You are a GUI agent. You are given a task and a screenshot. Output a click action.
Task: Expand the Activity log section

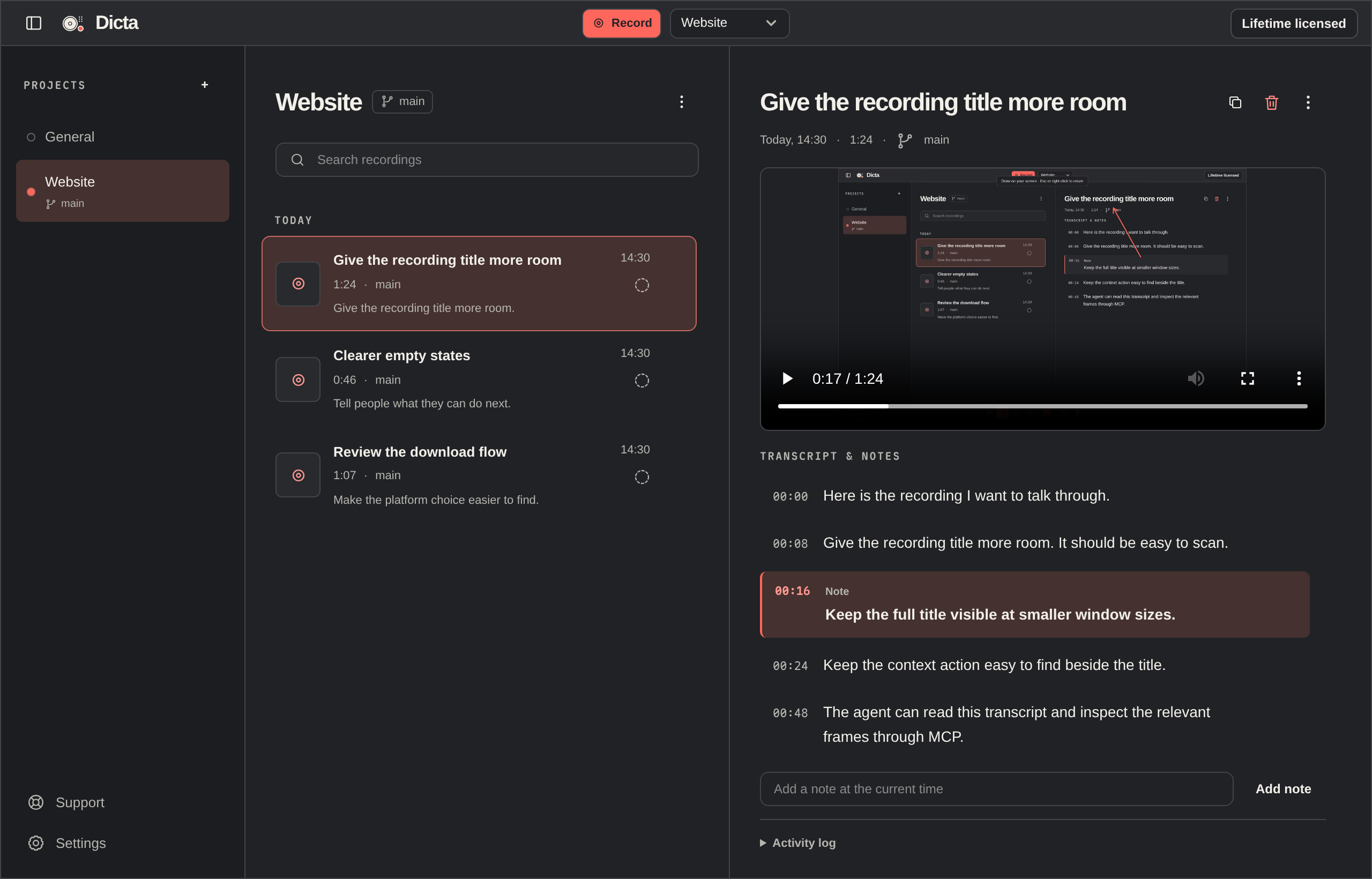tap(798, 843)
